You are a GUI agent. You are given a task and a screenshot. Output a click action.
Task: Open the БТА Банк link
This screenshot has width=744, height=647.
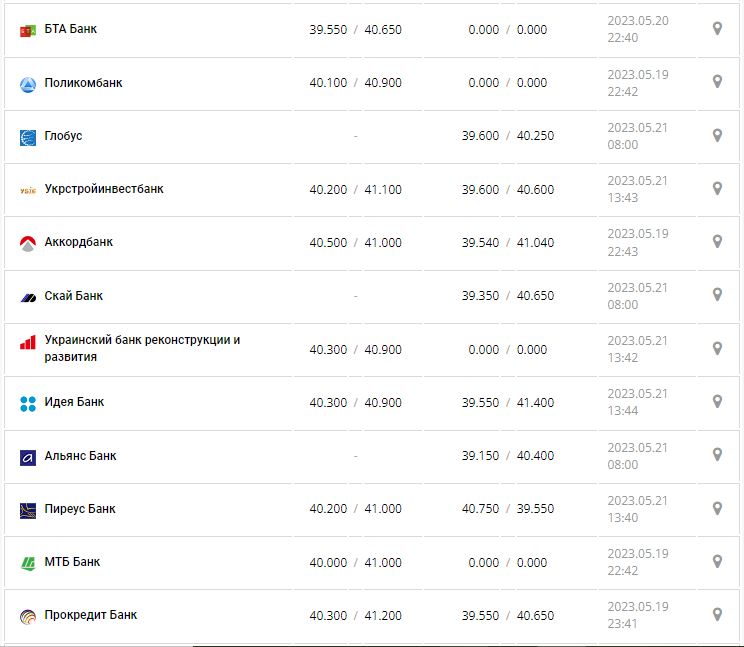coord(71,29)
